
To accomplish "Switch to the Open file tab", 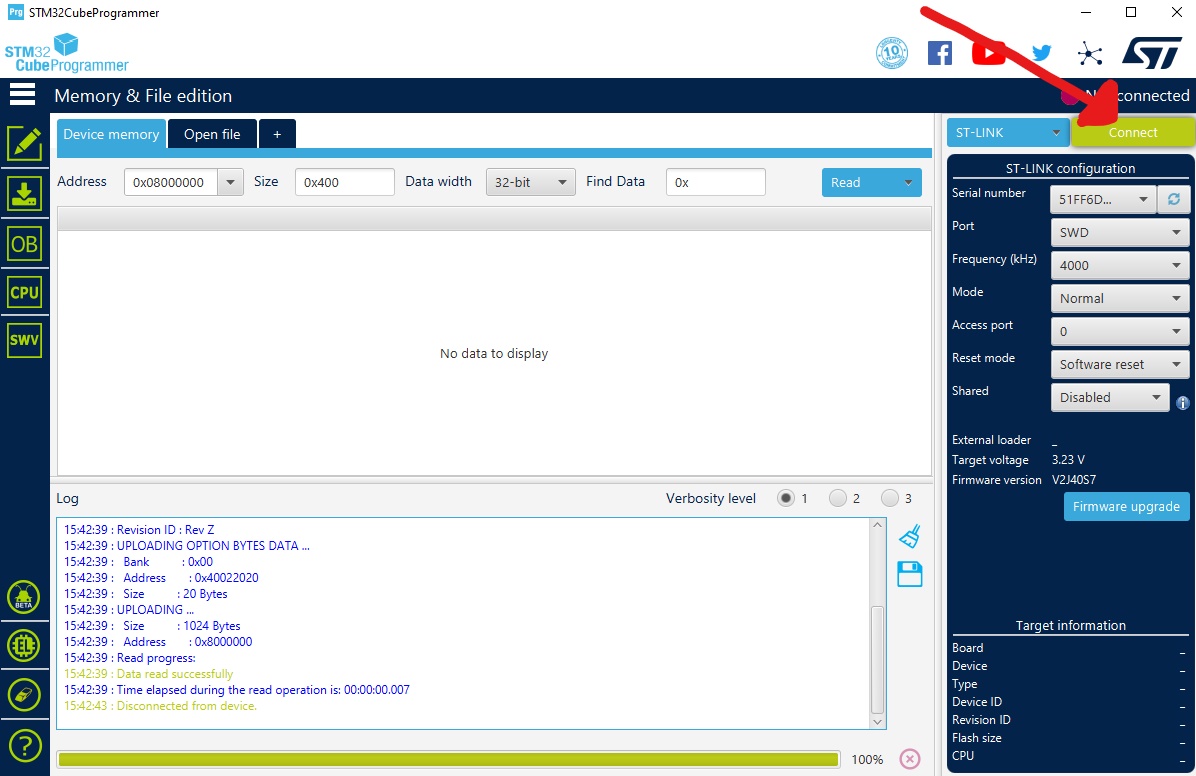I will tap(212, 134).
